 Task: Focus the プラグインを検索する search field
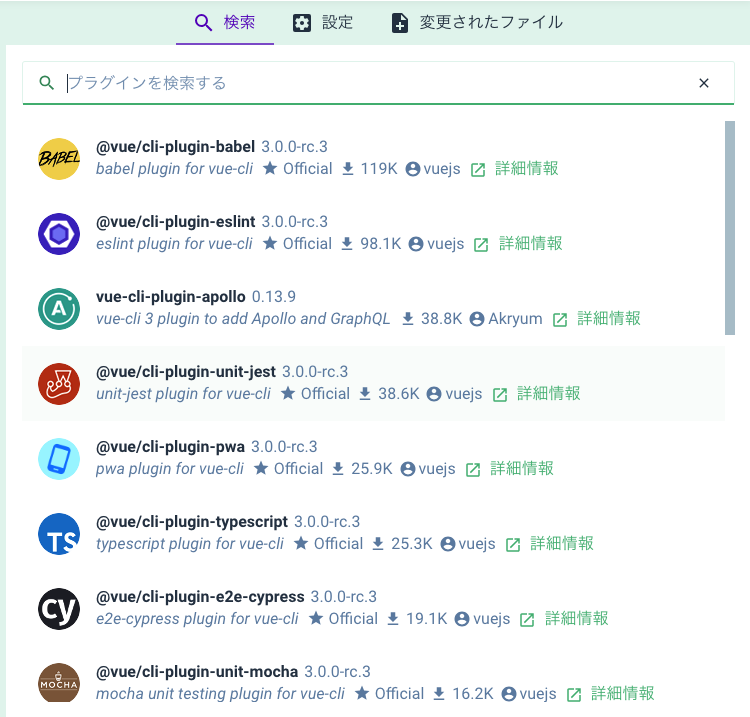378,83
